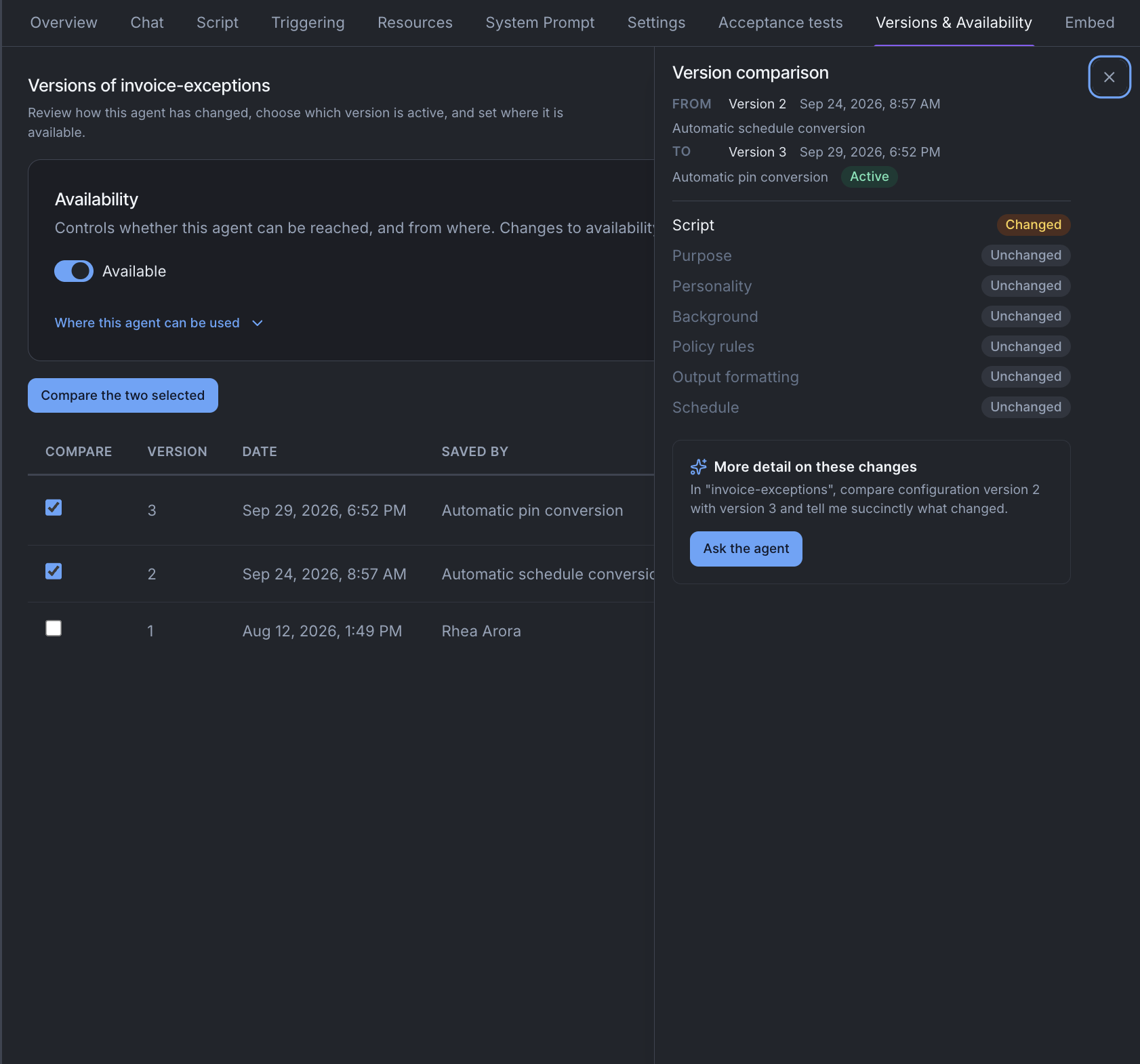Switch to the Chat tab
The width and height of the screenshot is (1140, 1064).
tap(147, 22)
